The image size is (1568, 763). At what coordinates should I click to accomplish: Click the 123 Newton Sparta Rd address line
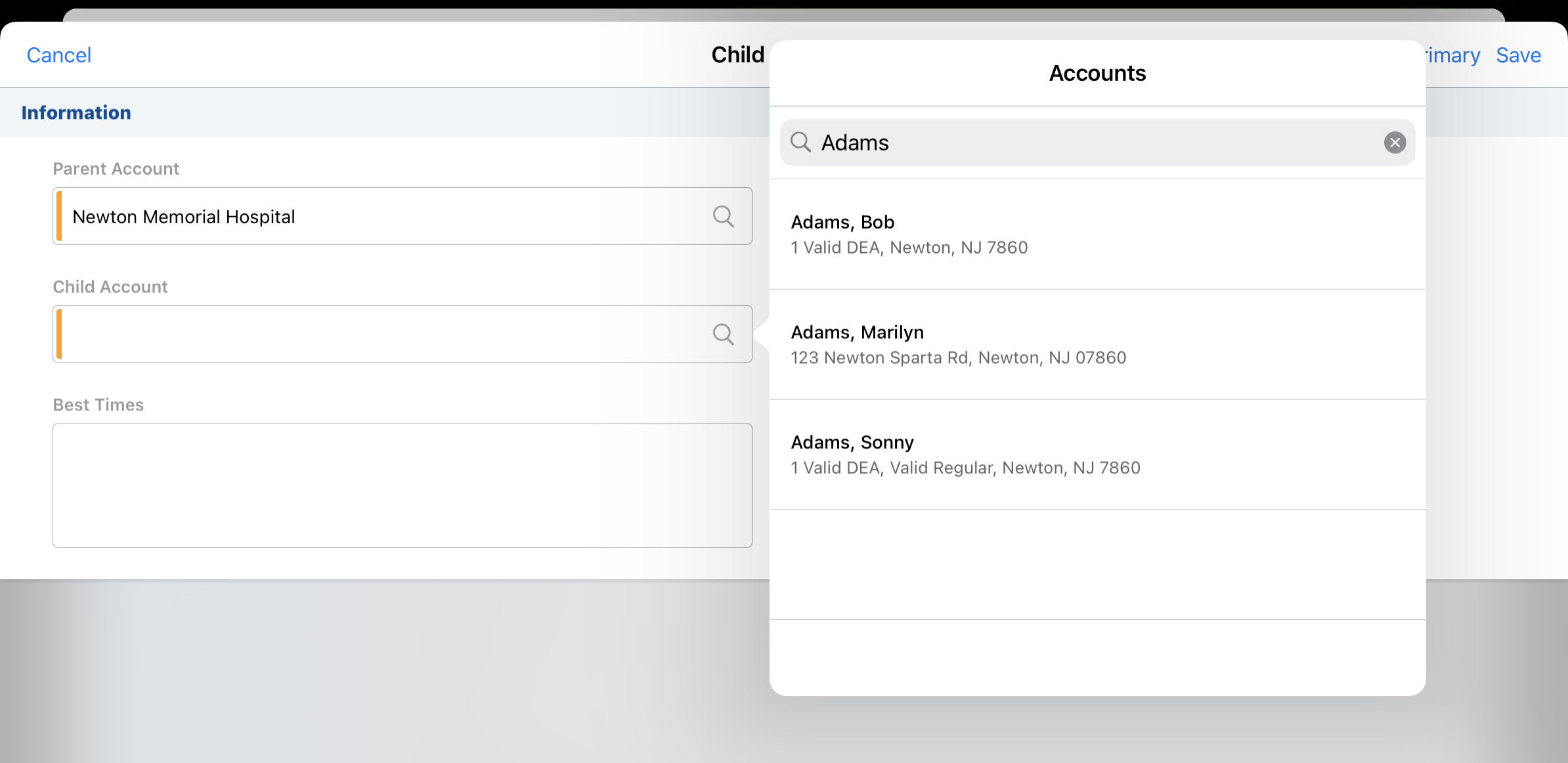click(958, 358)
